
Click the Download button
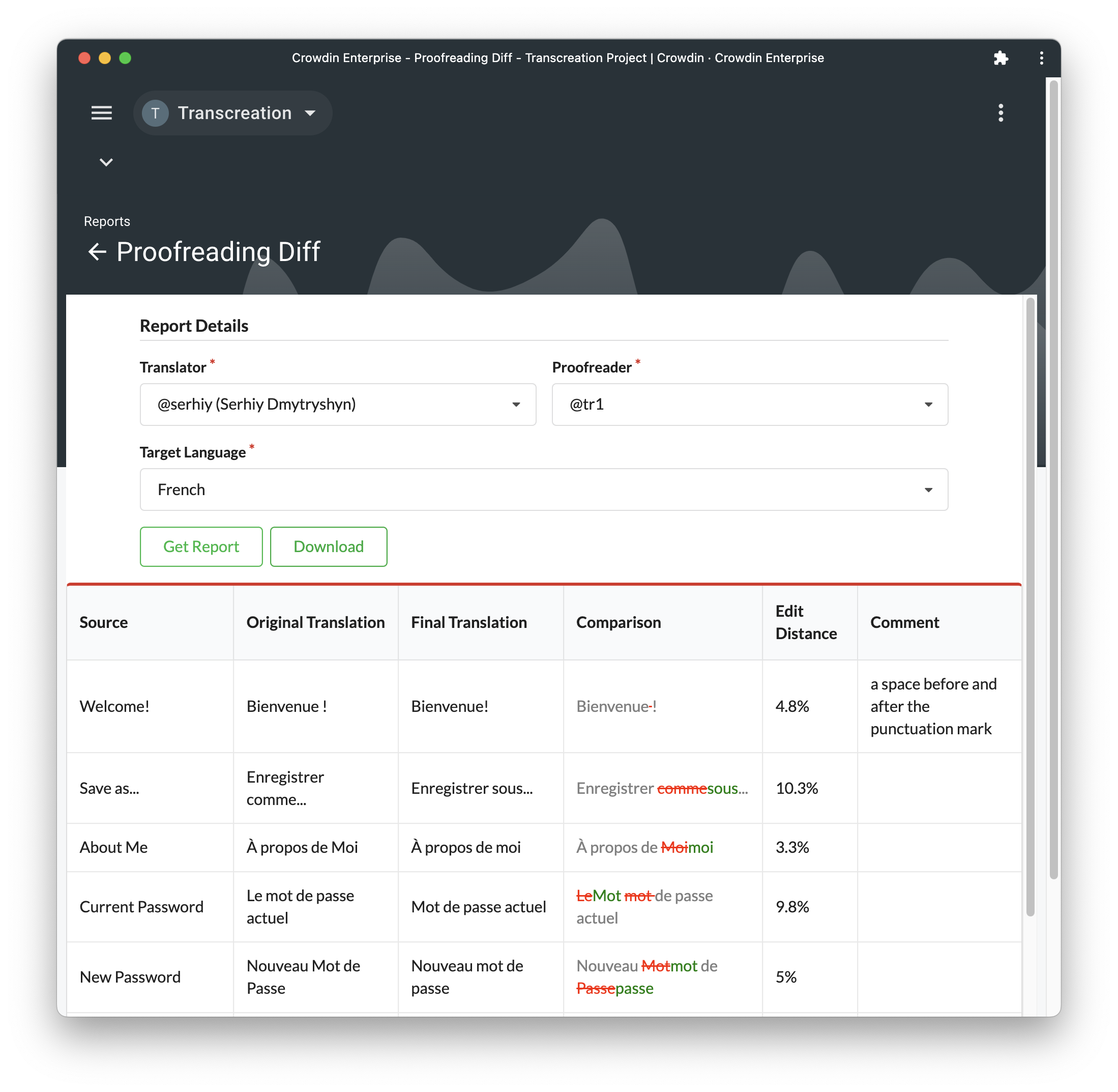coord(329,546)
